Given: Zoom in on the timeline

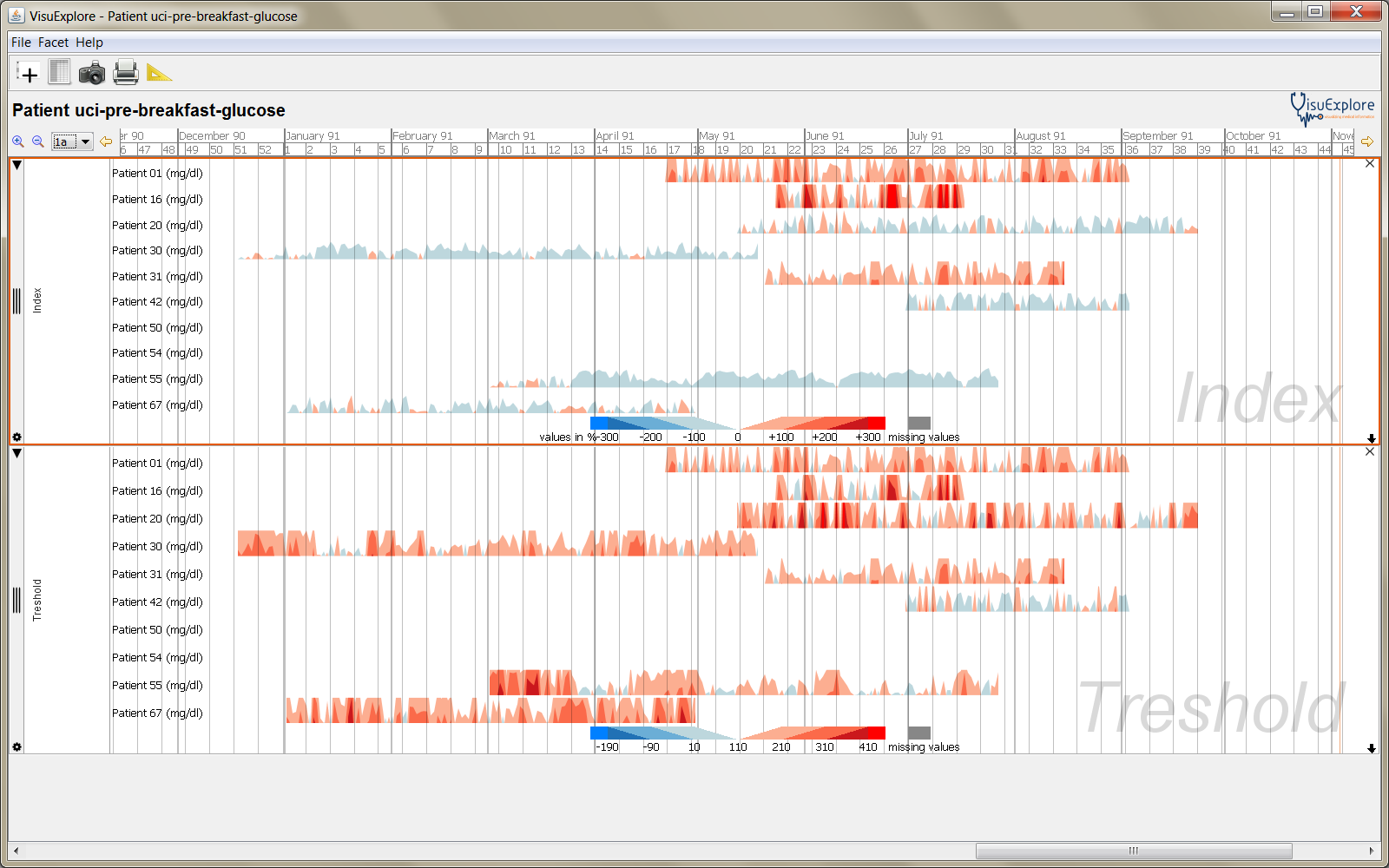Looking at the screenshot, I should click(x=18, y=141).
